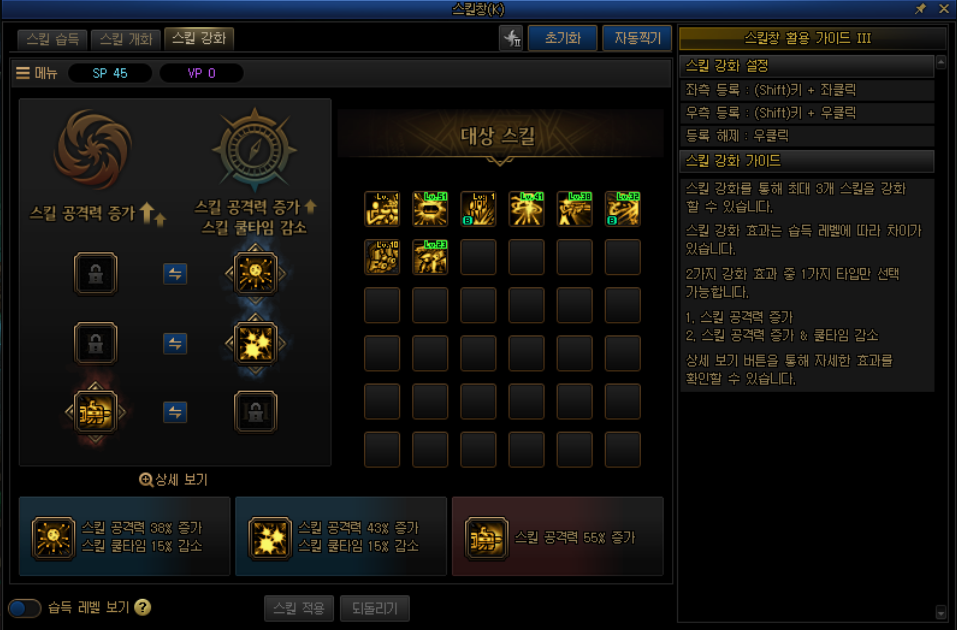The width and height of the screenshot is (957, 630).
Task: Select the Lv.41 skill icon in target skills
Action: pyautogui.click(x=526, y=209)
